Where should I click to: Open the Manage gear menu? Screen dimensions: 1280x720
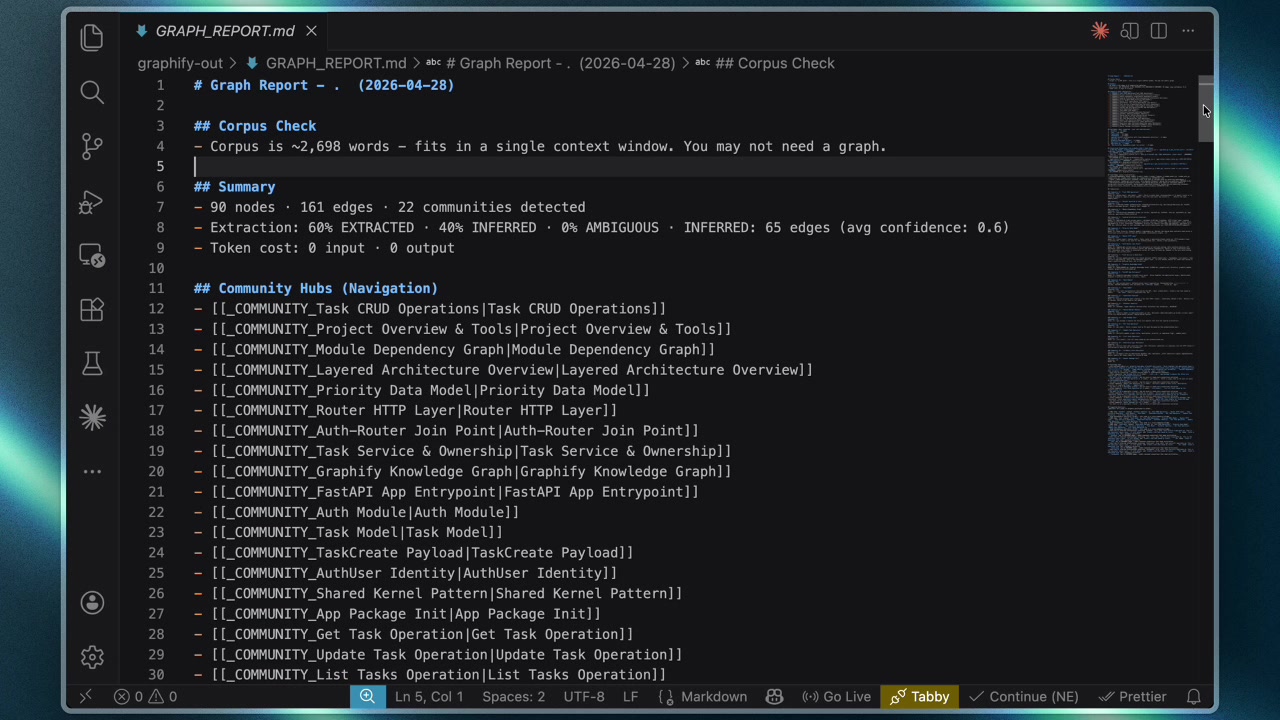tap(92, 657)
